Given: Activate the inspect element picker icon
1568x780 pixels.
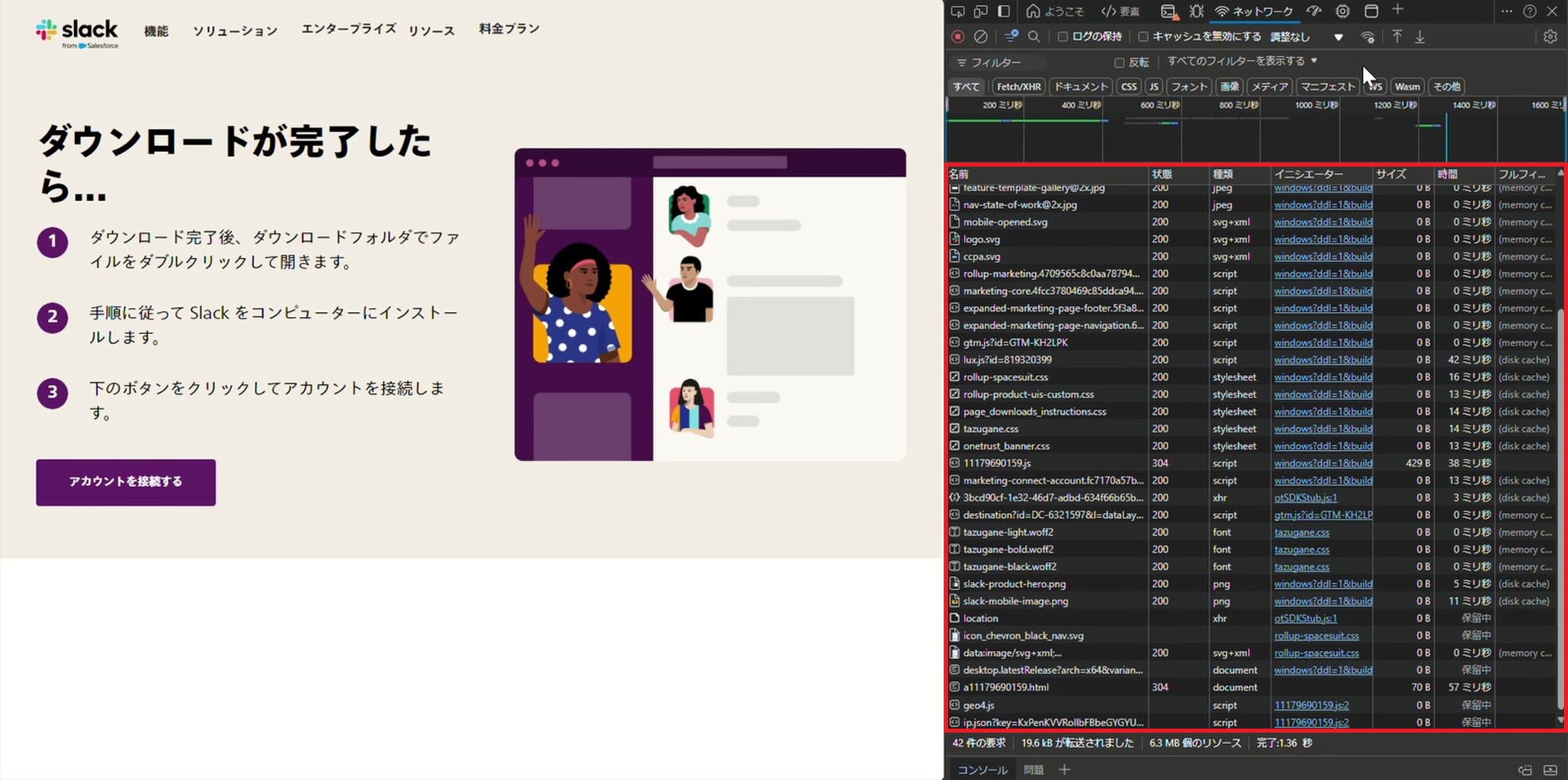Looking at the screenshot, I should click(x=958, y=11).
